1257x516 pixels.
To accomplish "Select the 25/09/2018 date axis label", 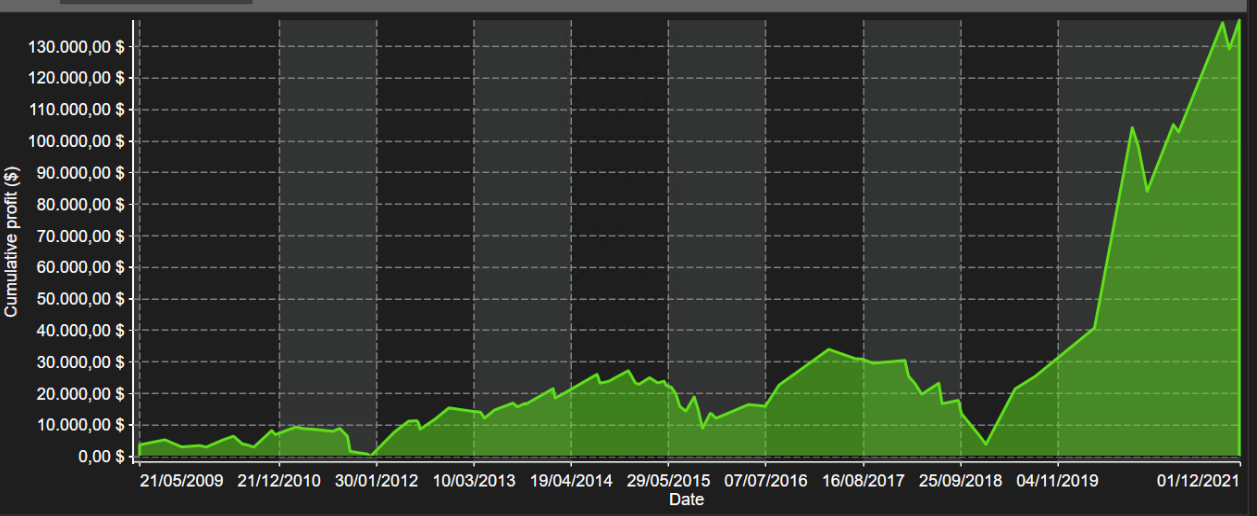I will [x=961, y=481].
